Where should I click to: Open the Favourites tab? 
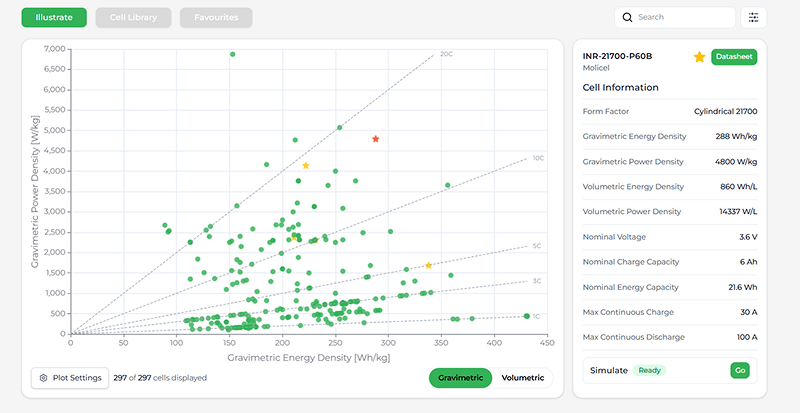point(216,17)
